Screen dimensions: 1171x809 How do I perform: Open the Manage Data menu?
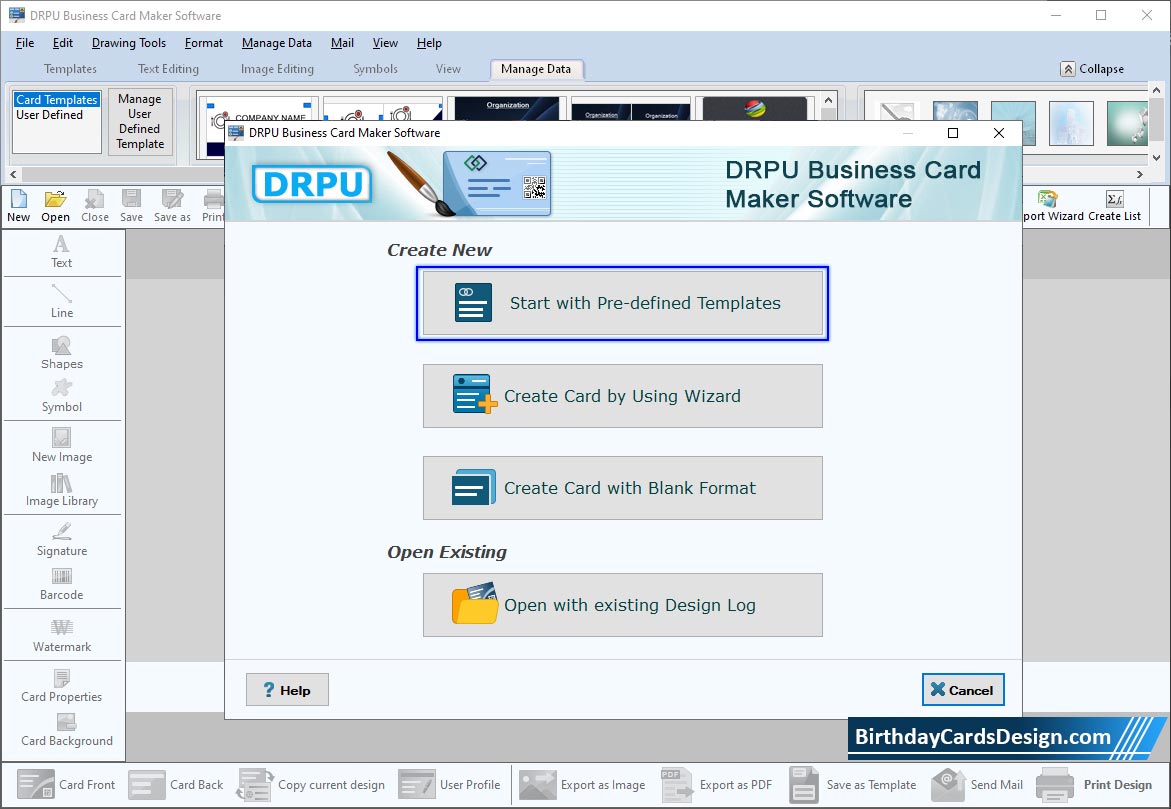[x=276, y=43]
